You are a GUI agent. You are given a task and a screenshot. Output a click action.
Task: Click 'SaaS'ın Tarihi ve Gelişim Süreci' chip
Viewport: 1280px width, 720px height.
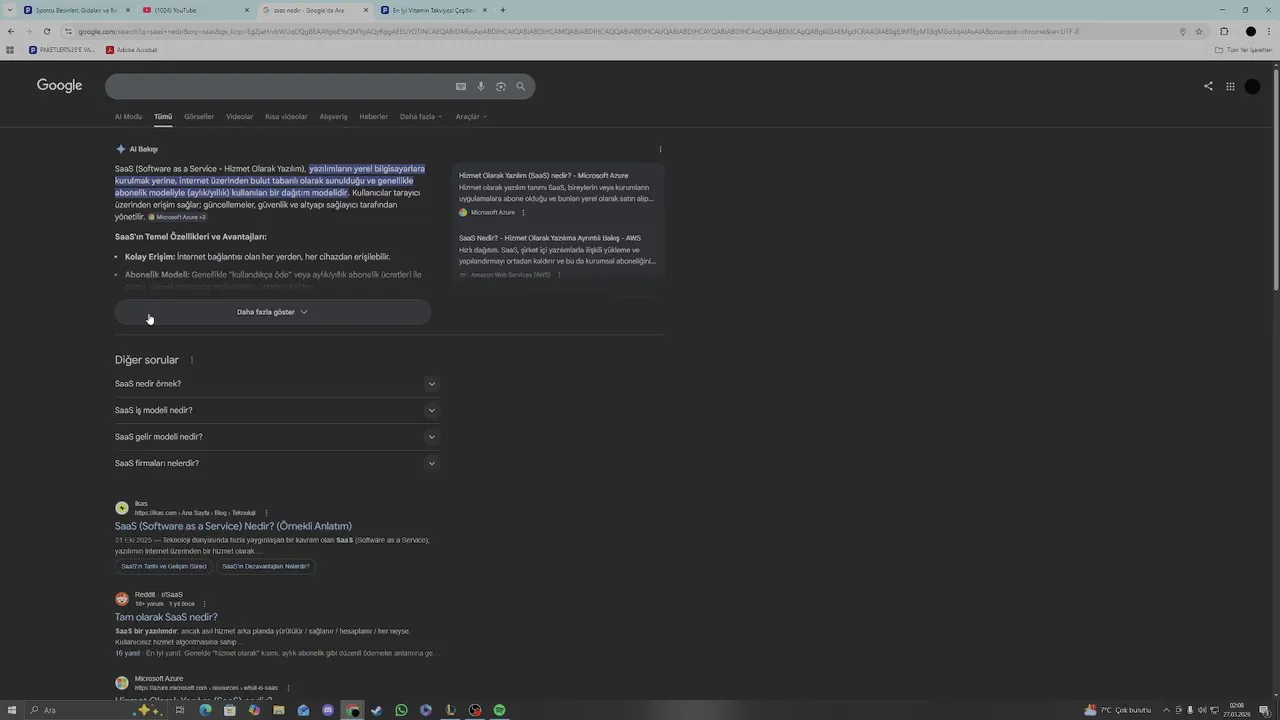click(164, 566)
